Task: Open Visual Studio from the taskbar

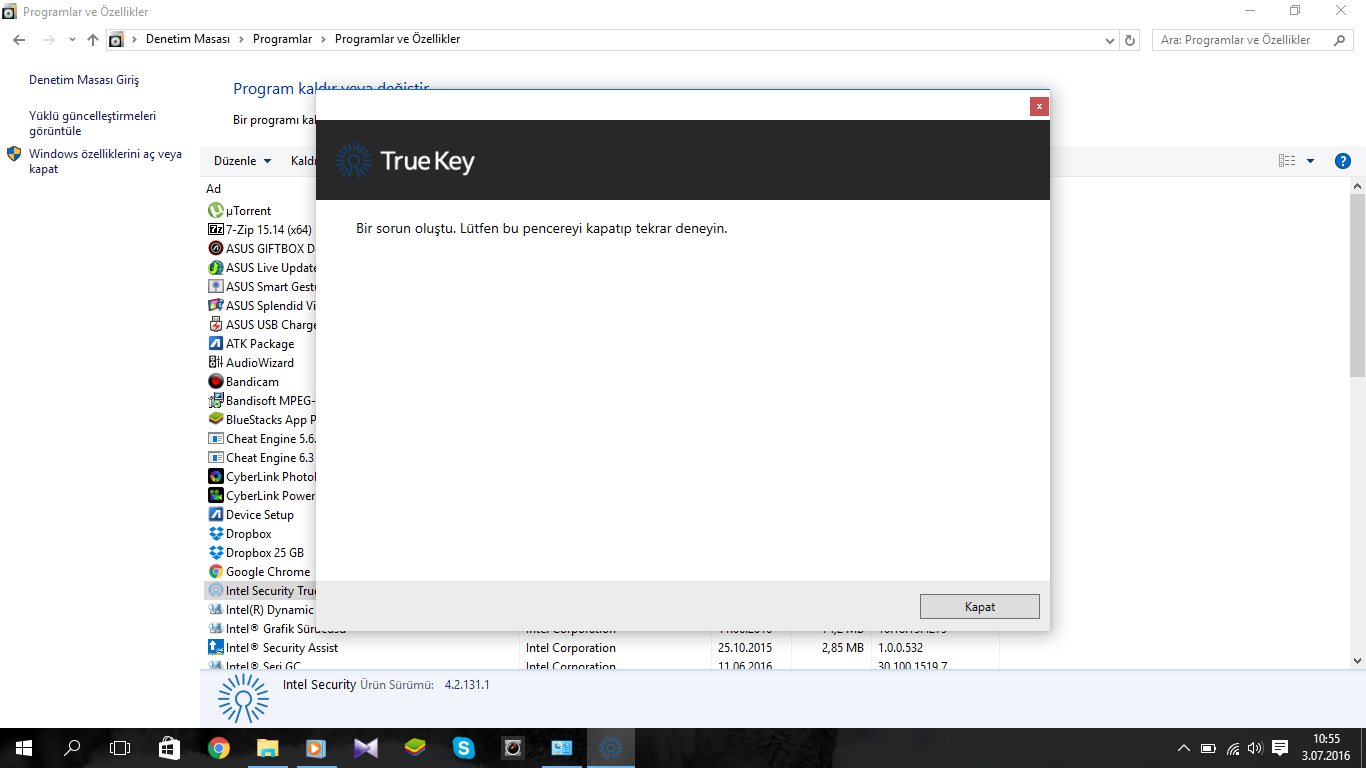Action: [x=365, y=747]
